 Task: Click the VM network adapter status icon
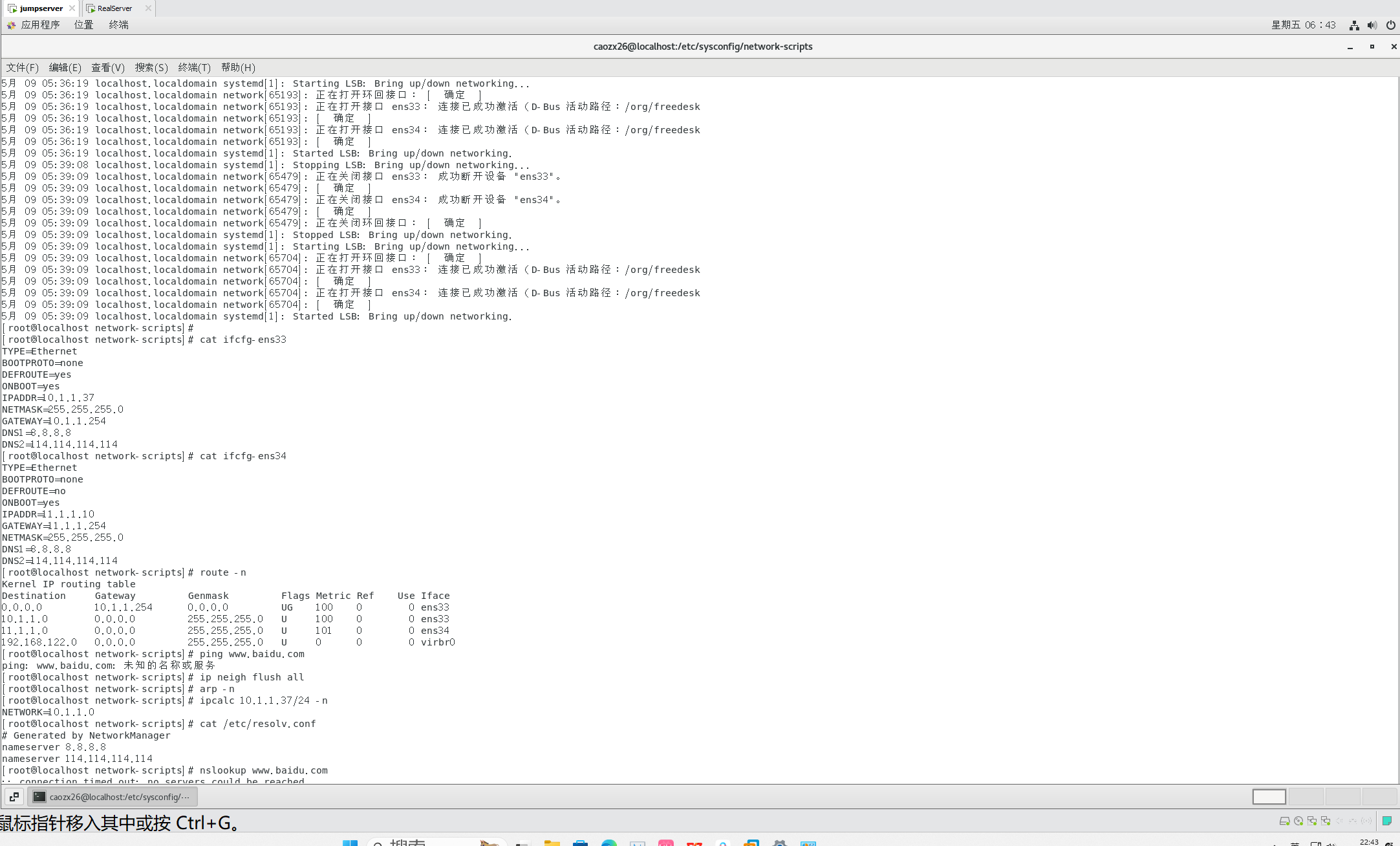(x=1312, y=821)
